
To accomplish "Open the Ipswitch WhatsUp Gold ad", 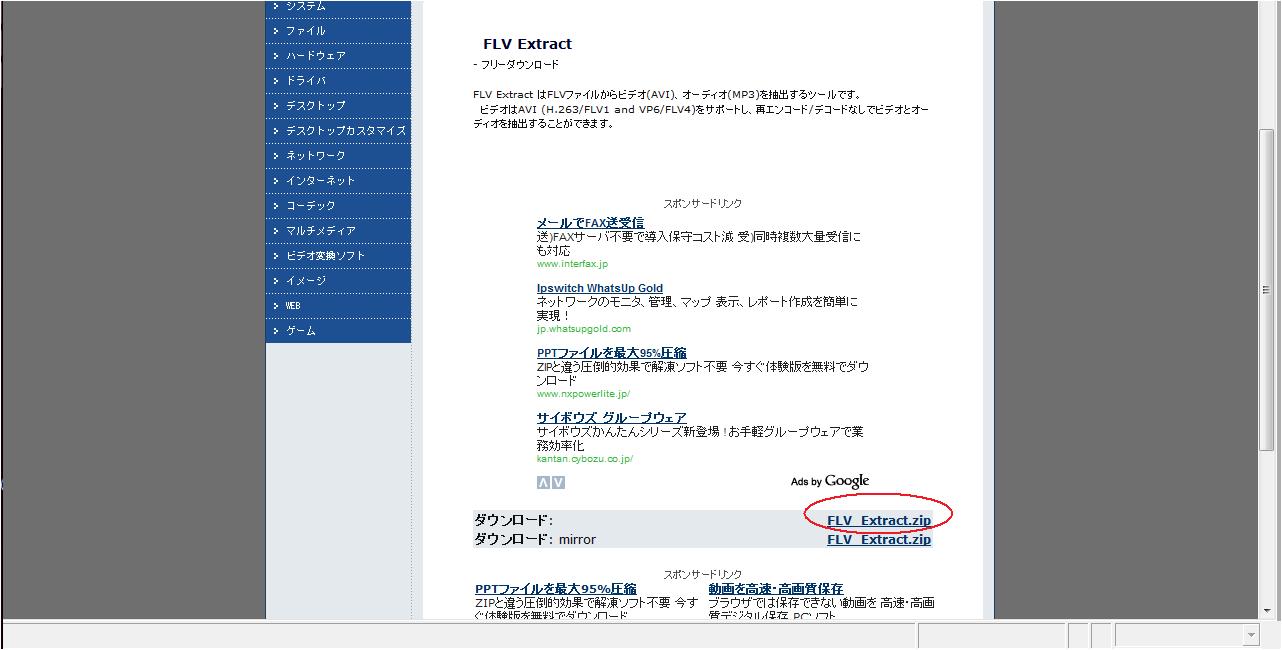I will [600, 288].
